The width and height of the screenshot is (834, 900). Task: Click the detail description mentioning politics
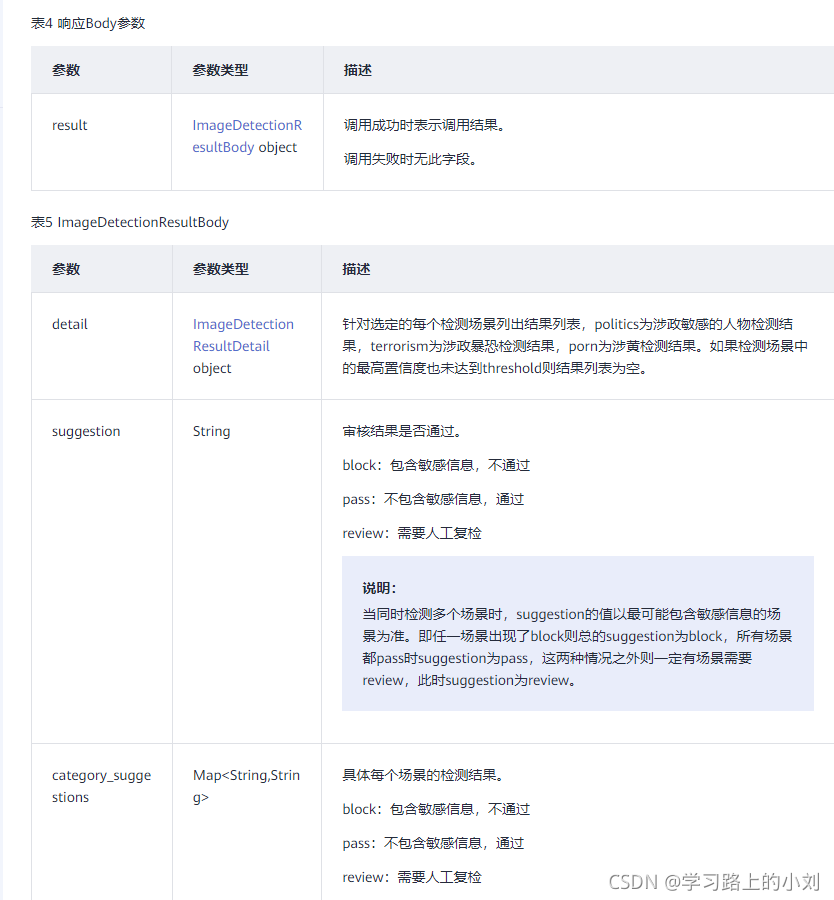coord(575,346)
